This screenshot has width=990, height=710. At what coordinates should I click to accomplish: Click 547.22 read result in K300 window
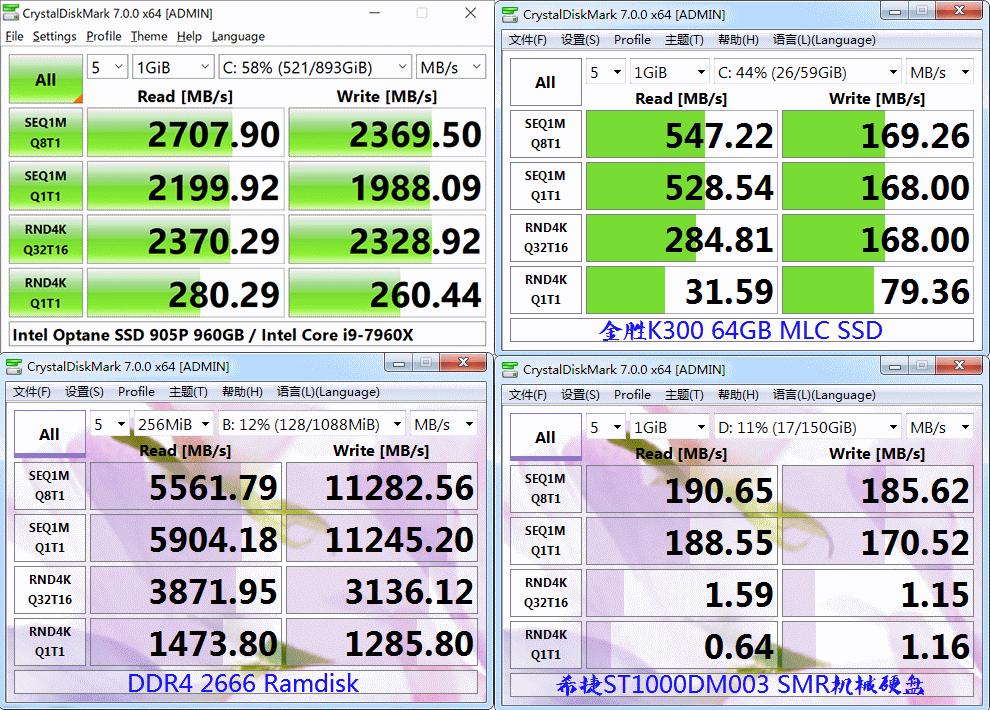682,134
